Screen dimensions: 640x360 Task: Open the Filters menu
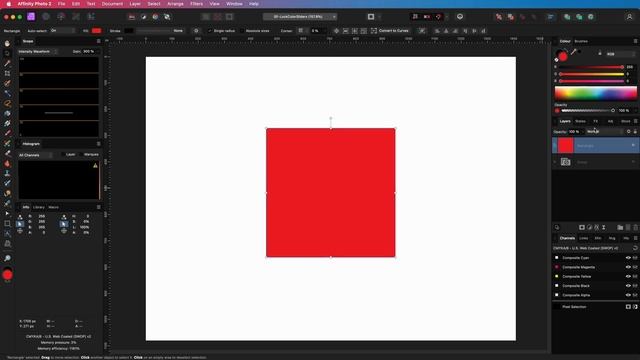pos(196,4)
